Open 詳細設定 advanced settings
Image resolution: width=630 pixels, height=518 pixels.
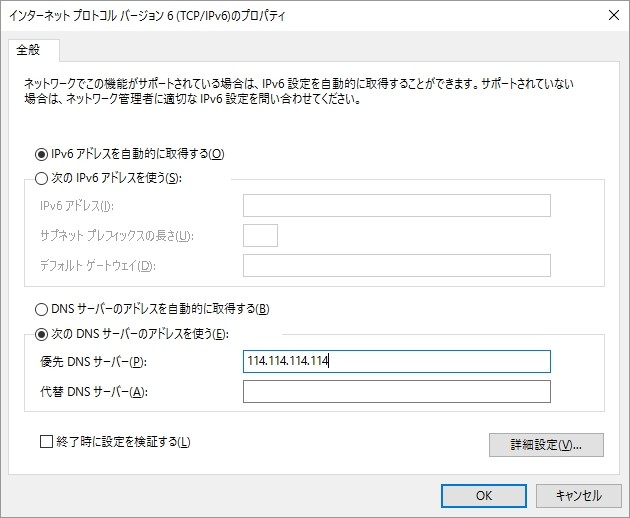pos(545,445)
